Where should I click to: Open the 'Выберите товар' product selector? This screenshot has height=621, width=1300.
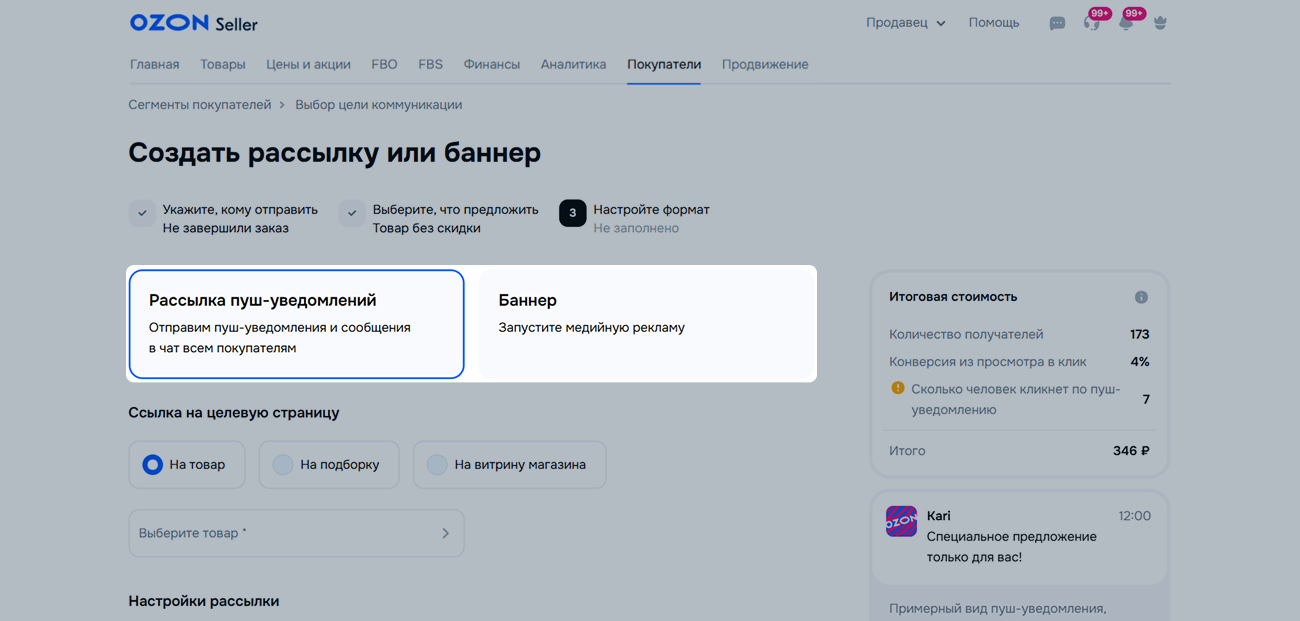(x=296, y=534)
